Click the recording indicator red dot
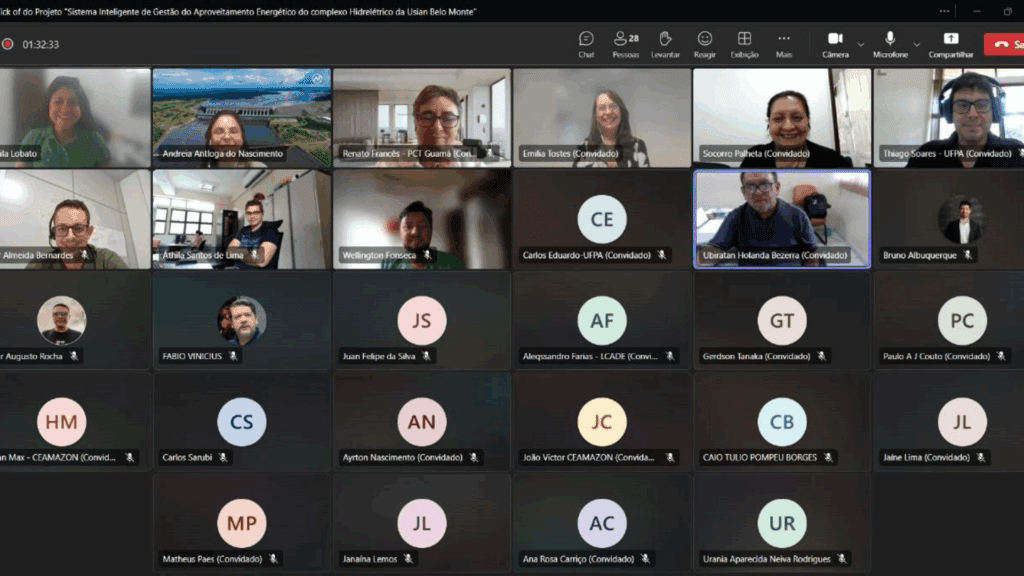1024x576 pixels. 8,44
